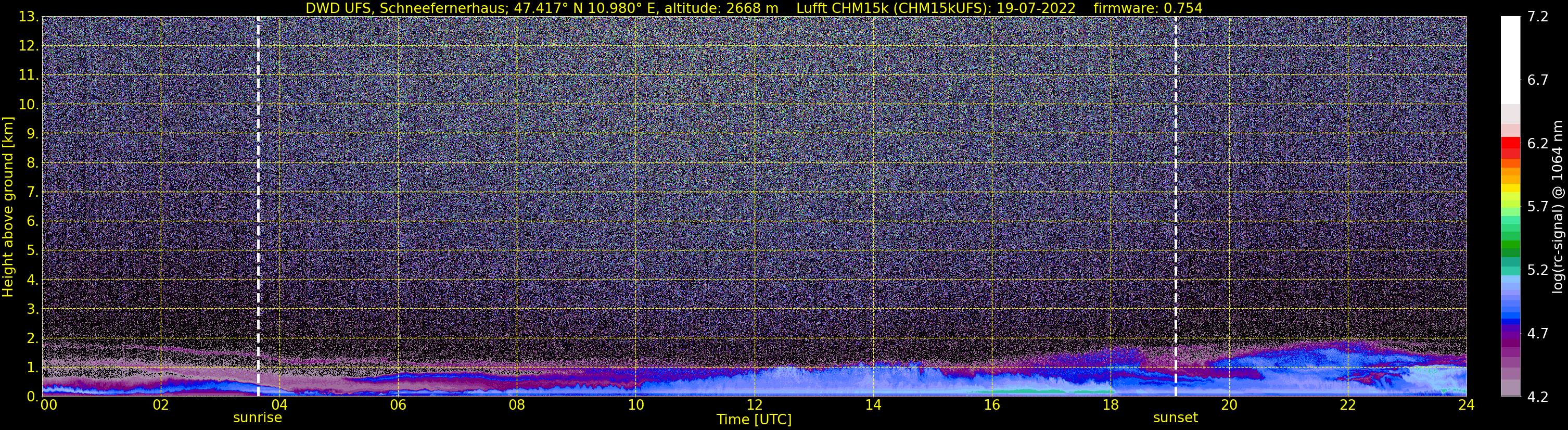The image size is (1568, 430).
Task: Click the '16' time tick label
Action: [x=991, y=405]
